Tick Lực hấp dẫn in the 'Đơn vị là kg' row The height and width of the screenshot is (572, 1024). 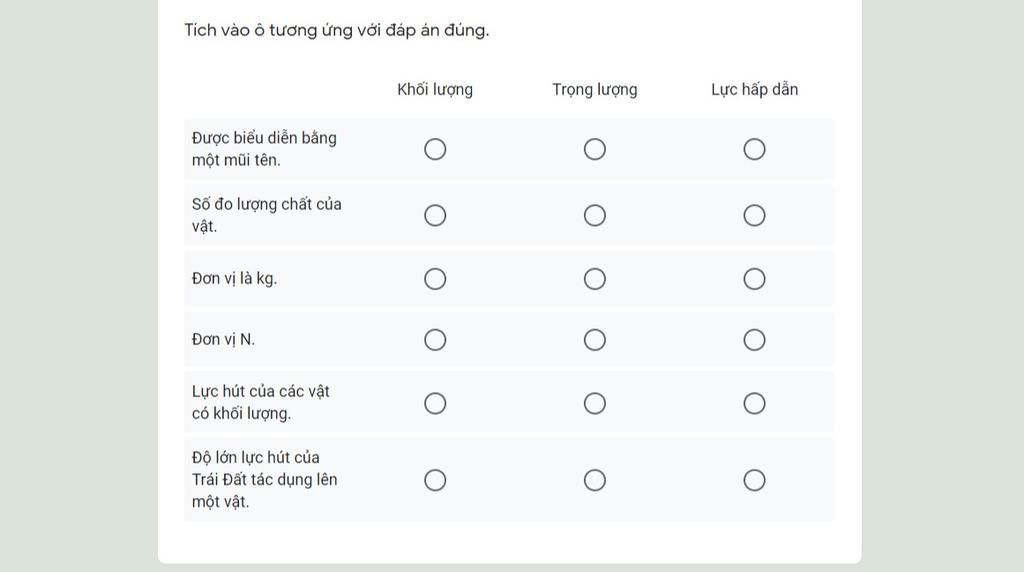[754, 279]
